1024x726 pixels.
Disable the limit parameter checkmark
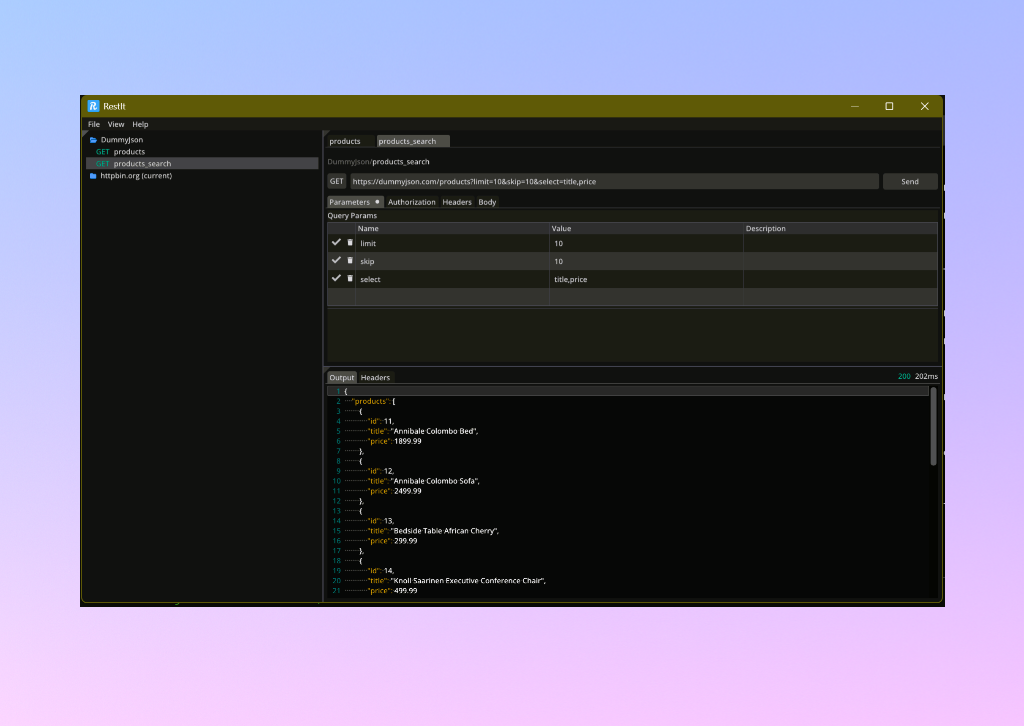click(x=336, y=242)
